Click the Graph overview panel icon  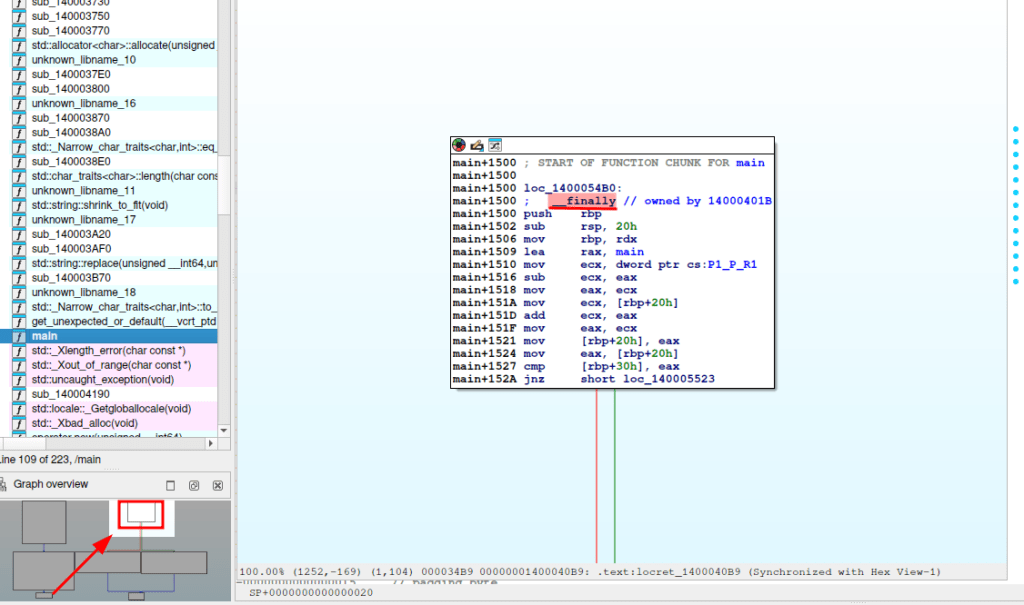[x=5, y=485]
